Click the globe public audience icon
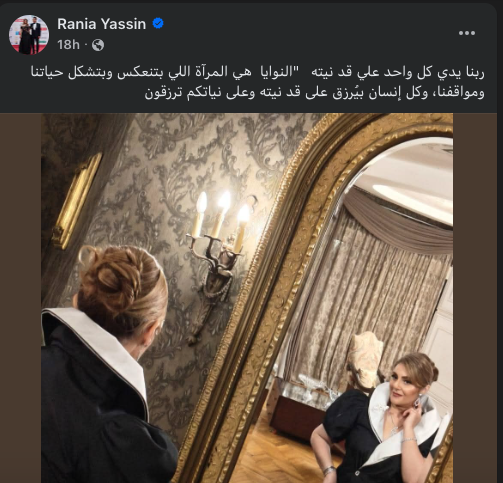 tap(98, 45)
